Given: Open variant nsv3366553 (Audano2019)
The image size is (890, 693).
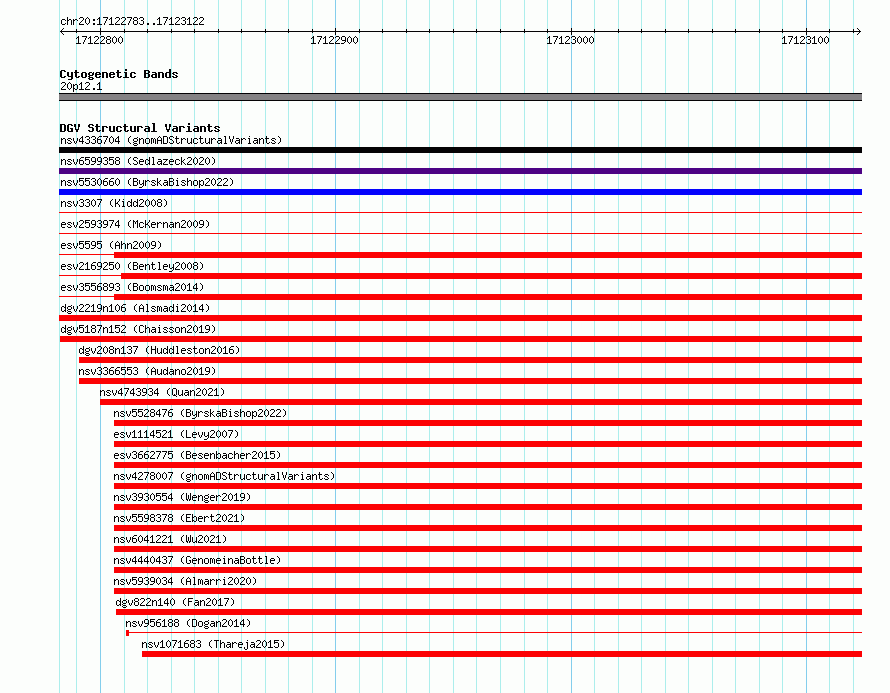Looking at the screenshot, I should (148, 371).
